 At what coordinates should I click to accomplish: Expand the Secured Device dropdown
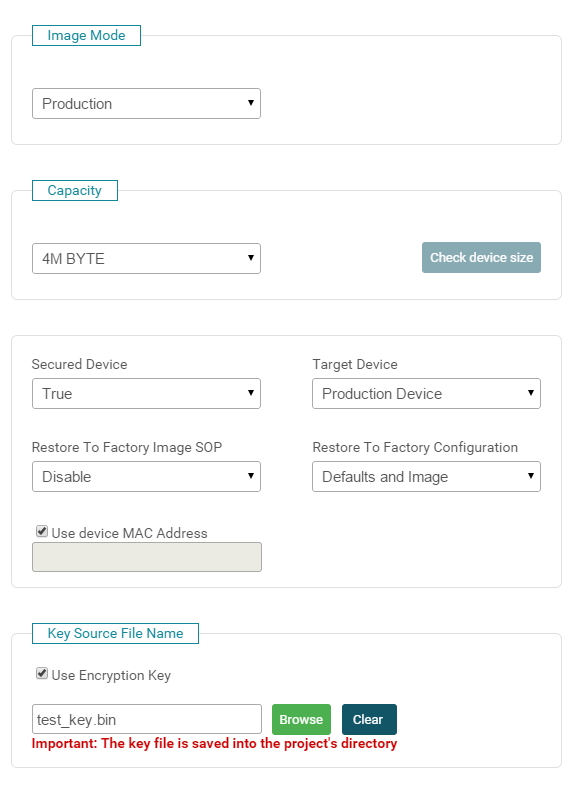point(146,393)
